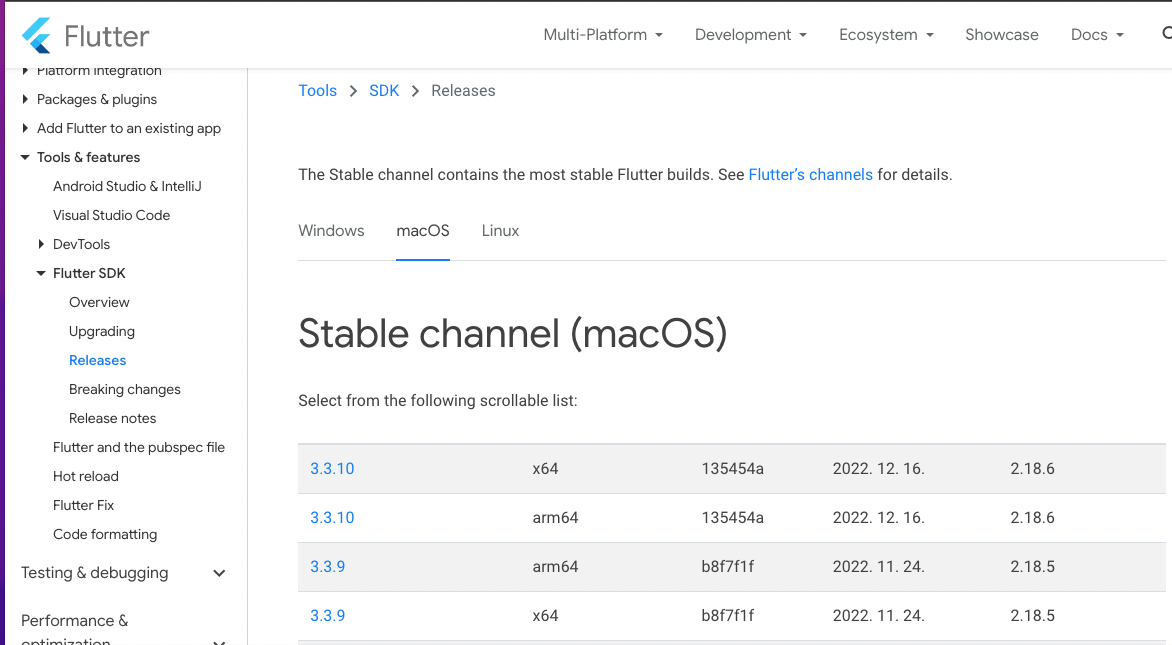Open the Upgrading sidebar page
Image resolution: width=1172 pixels, height=645 pixels.
[x=102, y=332]
